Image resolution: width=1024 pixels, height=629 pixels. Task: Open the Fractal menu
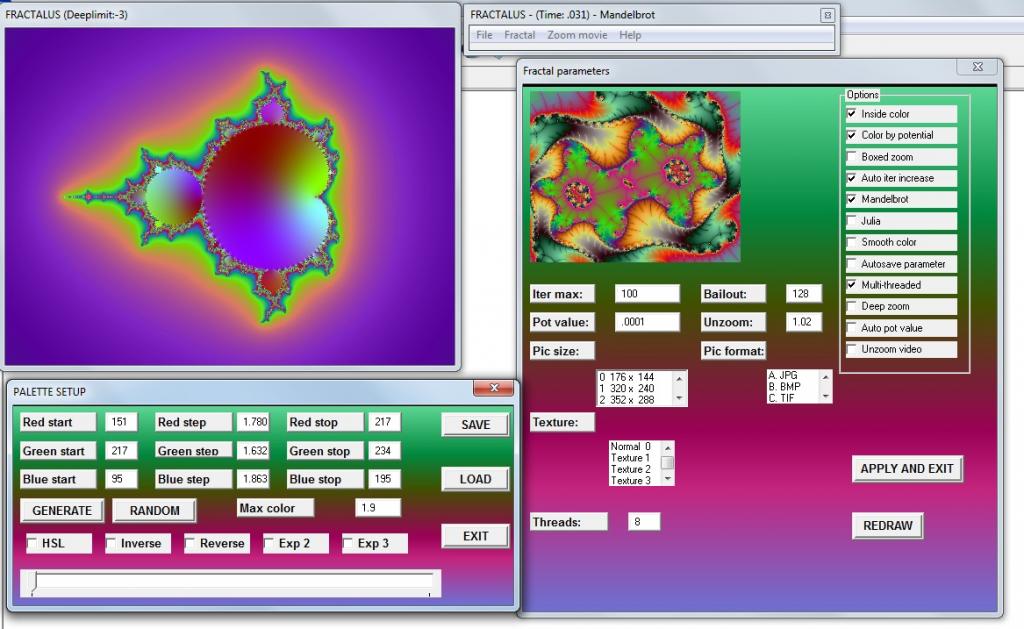click(519, 35)
